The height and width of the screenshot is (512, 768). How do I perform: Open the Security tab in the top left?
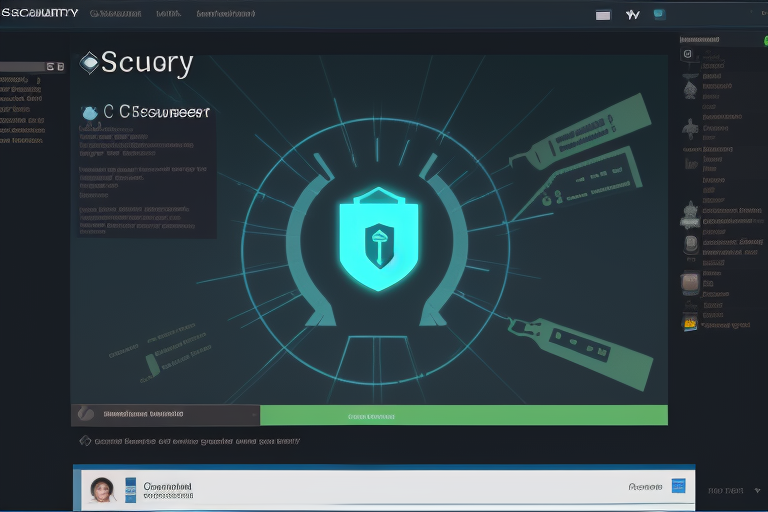tap(40, 13)
